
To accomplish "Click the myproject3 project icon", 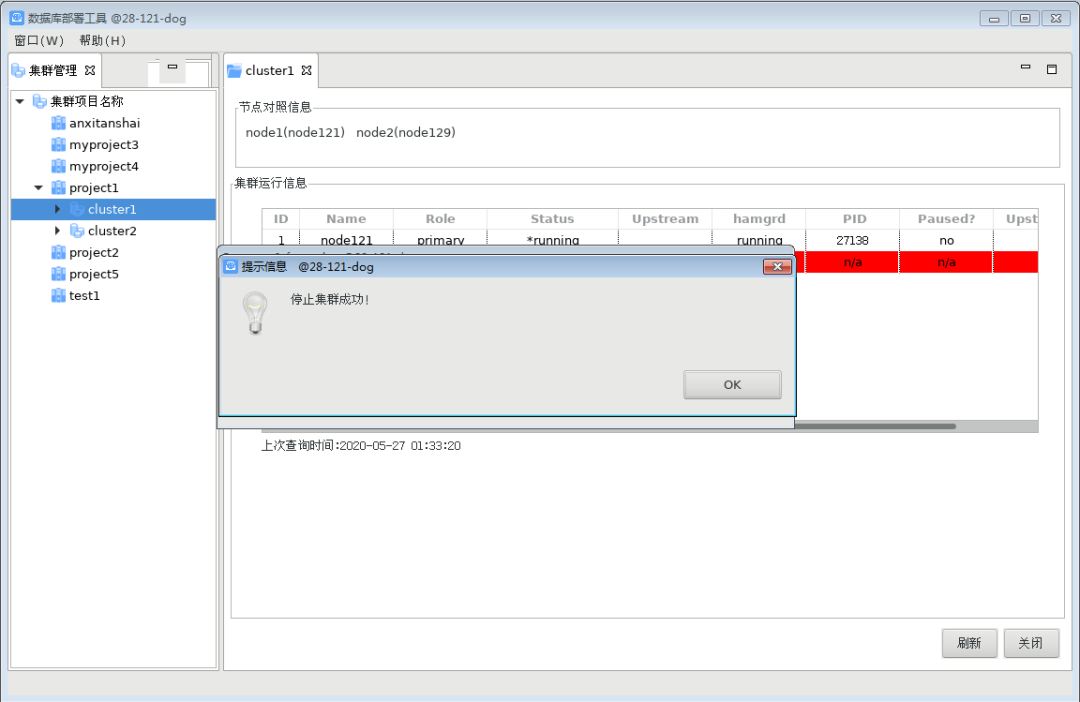I will 59,145.
